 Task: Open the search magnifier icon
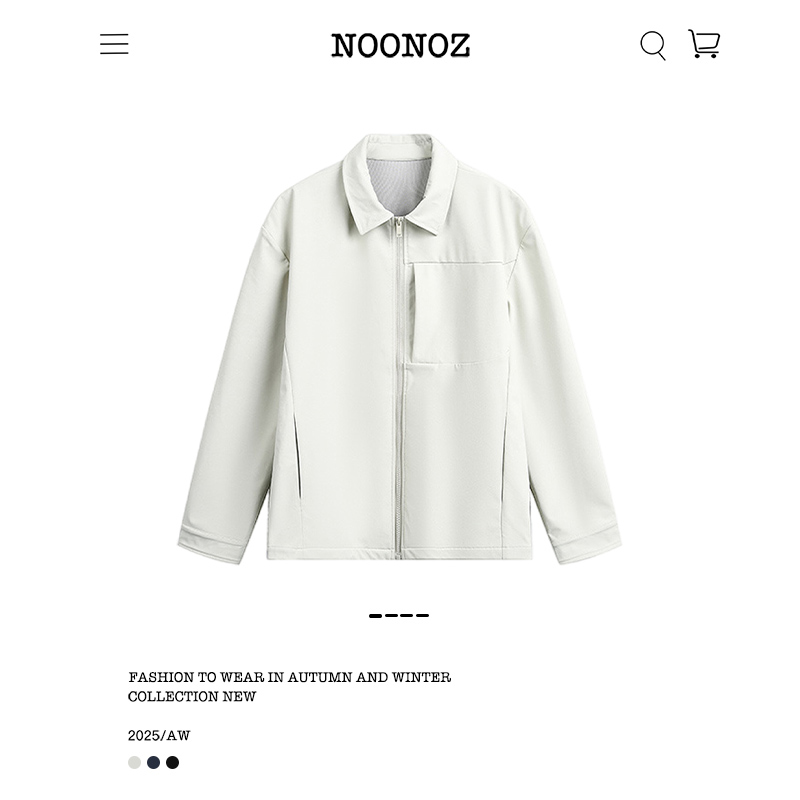[653, 45]
